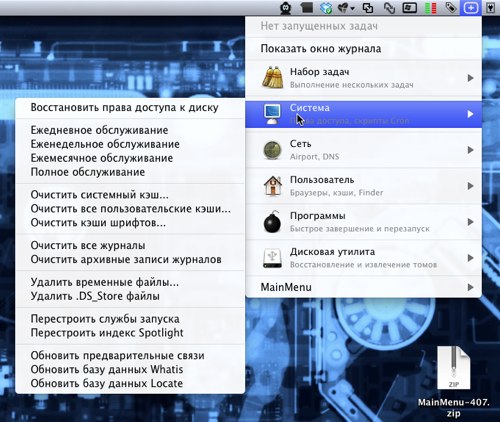
Task: Click the Пользователь label text
Action: pos(322,180)
